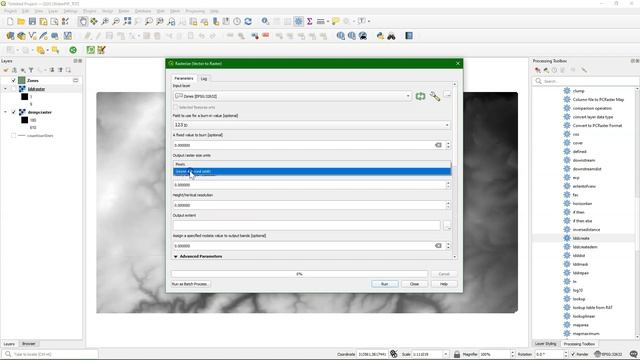This screenshot has width=640, height=360.
Task: Open the Processing Toolbox gear icon in toolbar
Action: click(298, 21)
